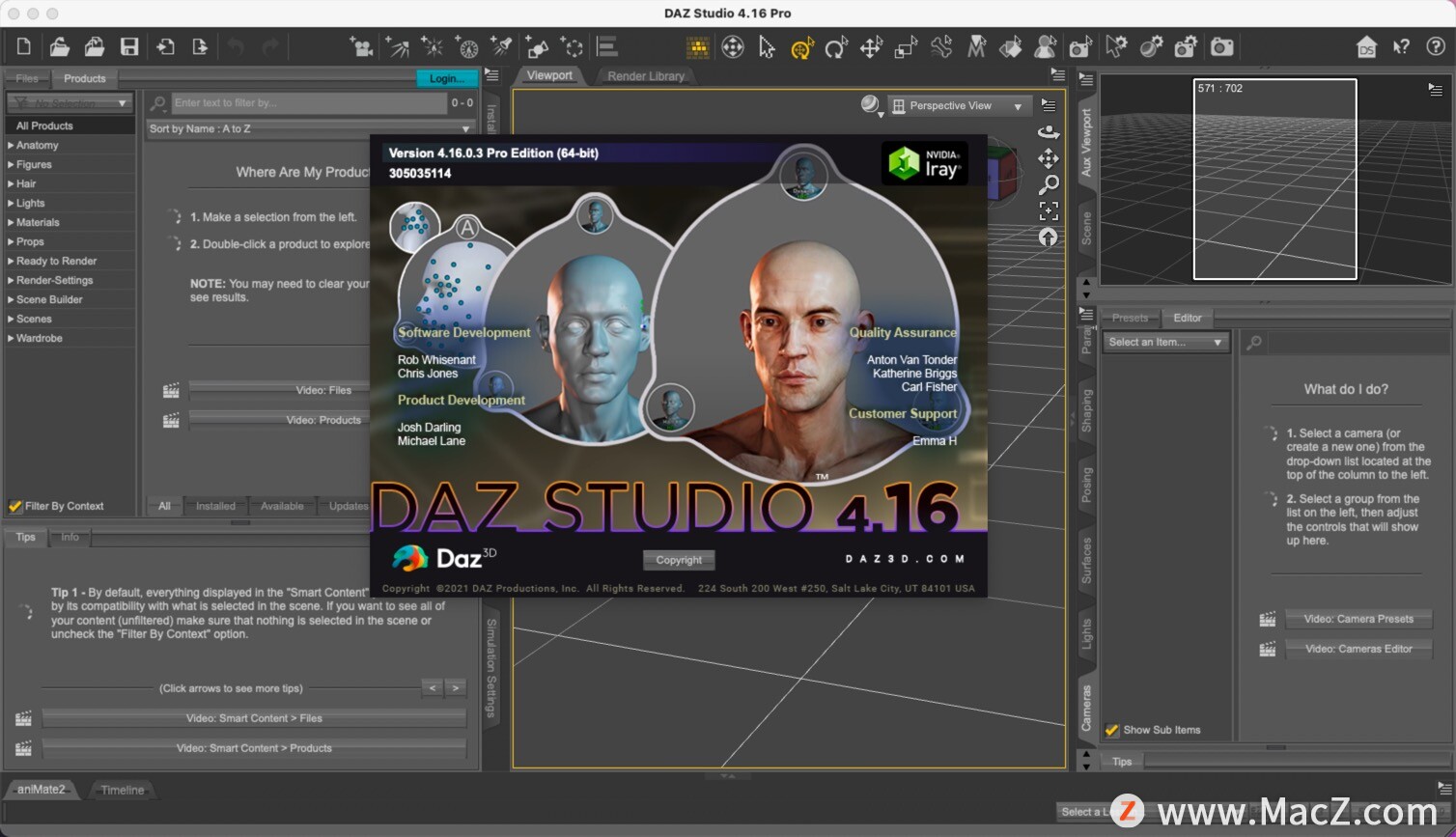Create a new distant light
The width and height of the screenshot is (1456, 837).
[x=397, y=46]
